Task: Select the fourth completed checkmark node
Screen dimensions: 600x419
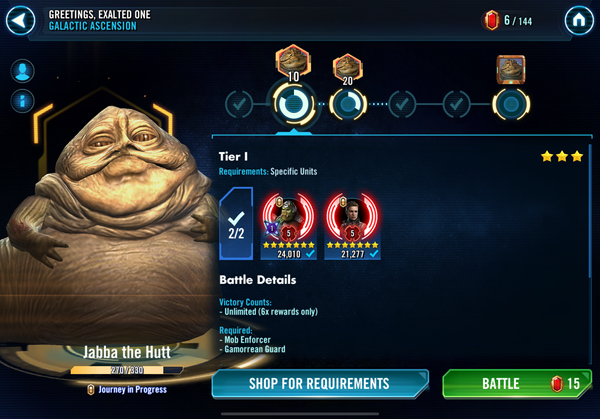Action: 402,104
